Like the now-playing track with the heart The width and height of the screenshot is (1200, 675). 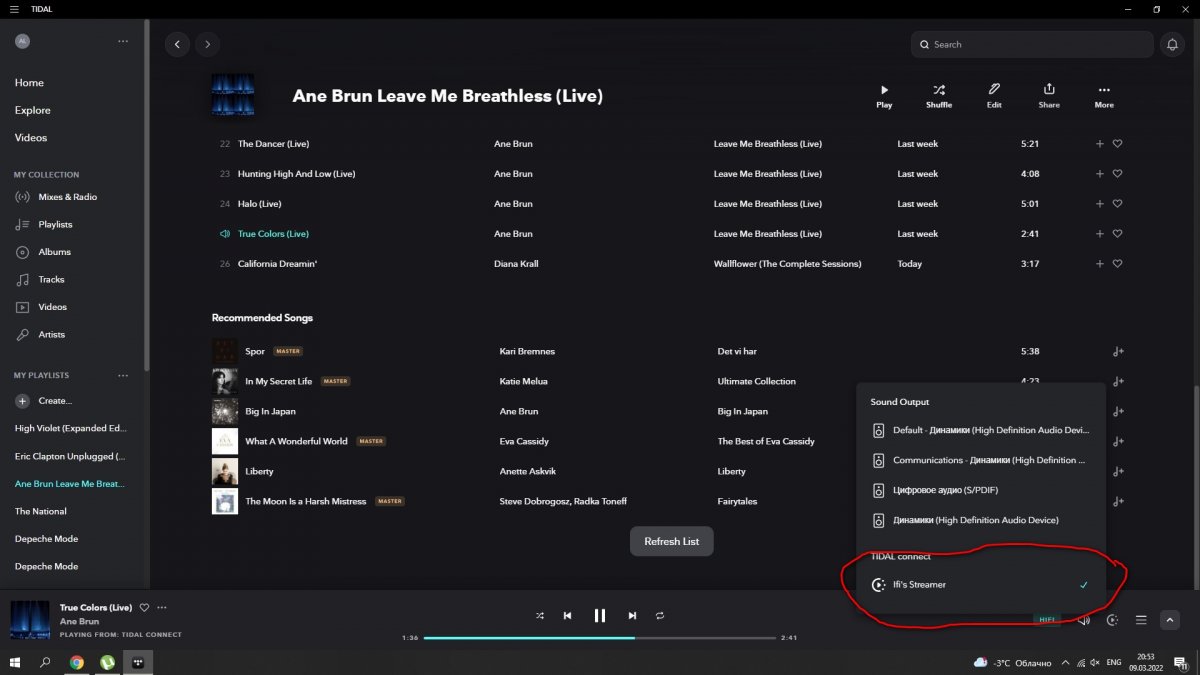[x=144, y=608]
